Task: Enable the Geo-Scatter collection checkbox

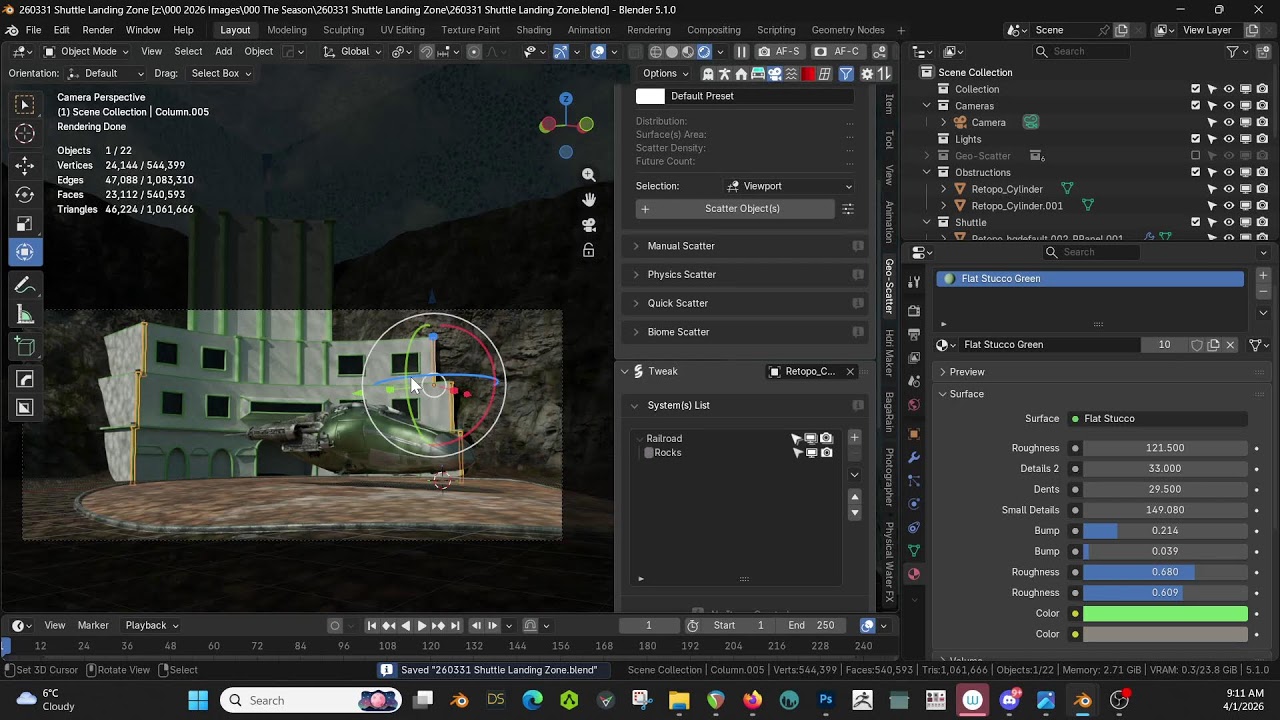Action: [x=1195, y=156]
